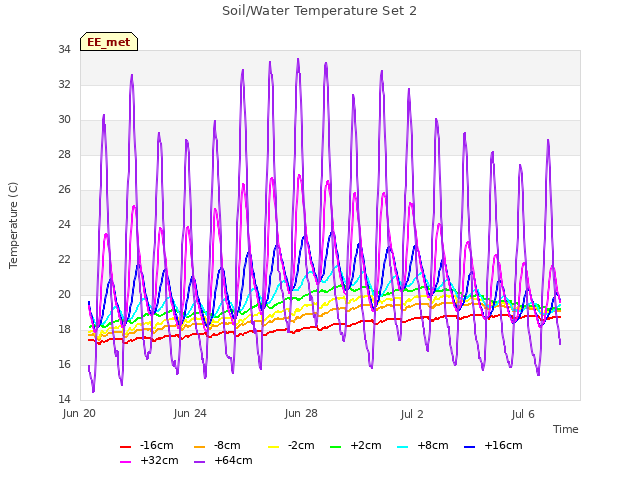Click the 28 y-axis tick label

(x=64, y=154)
